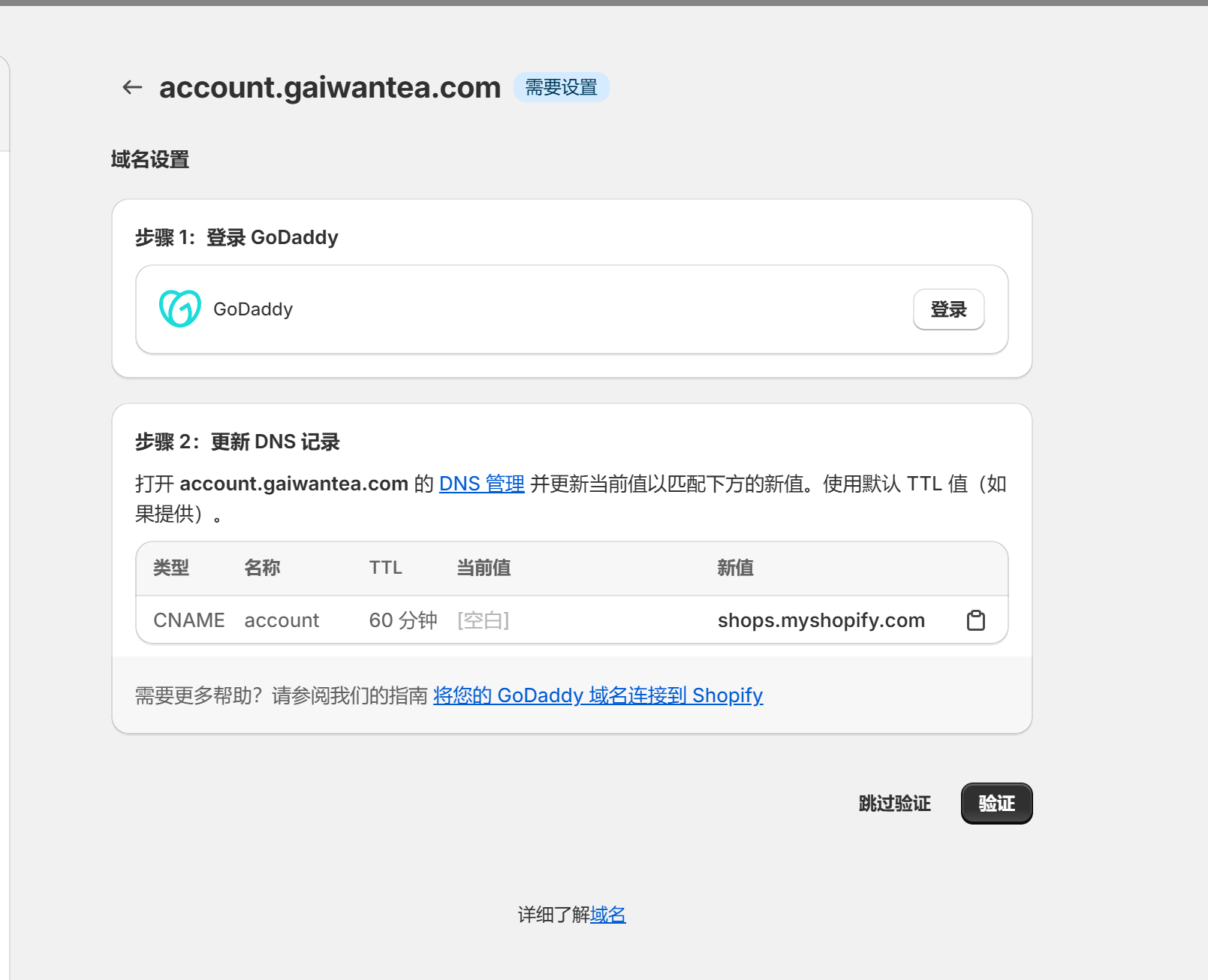Click the 新值 column header

point(735,568)
